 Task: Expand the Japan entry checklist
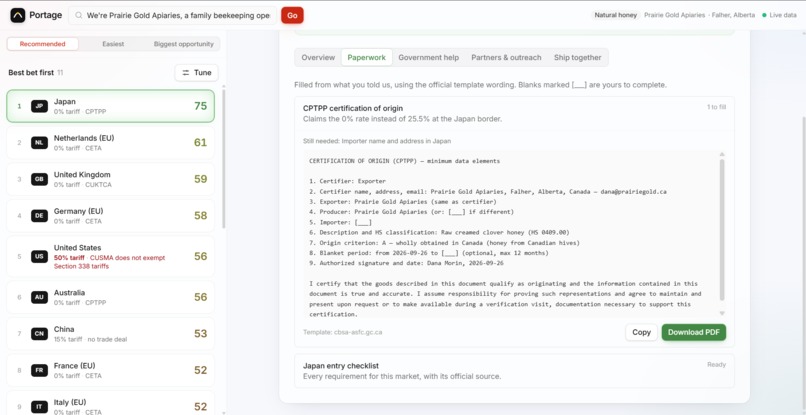[x=514, y=371]
